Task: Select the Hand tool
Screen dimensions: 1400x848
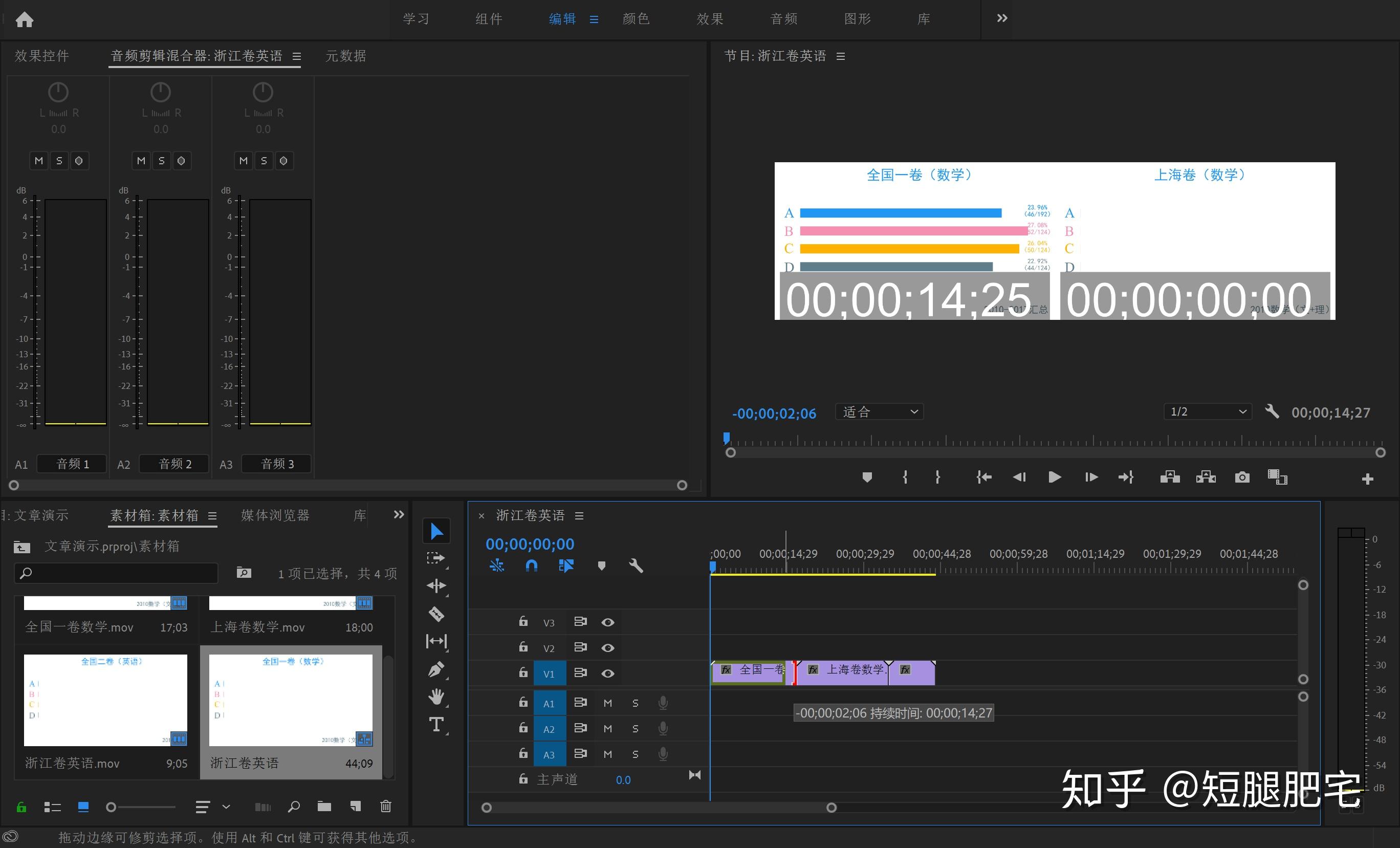Action: pos(436,697)
